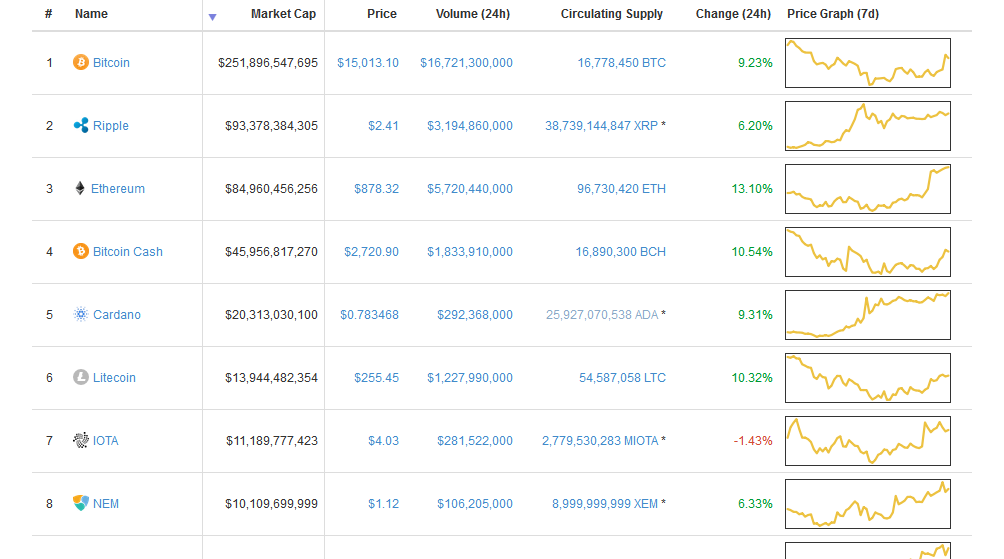Click Bitcoin Cash price $2,720.90
Screen dimensions: 1004x559
coord(371,252)
